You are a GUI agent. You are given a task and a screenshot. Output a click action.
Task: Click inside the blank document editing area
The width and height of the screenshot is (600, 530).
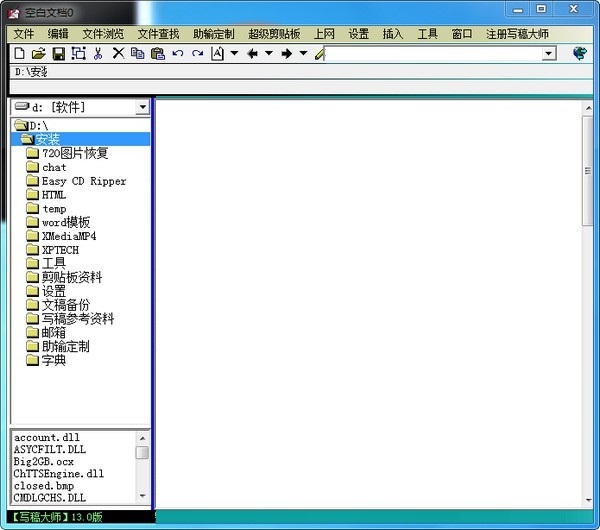coord(368,300)
